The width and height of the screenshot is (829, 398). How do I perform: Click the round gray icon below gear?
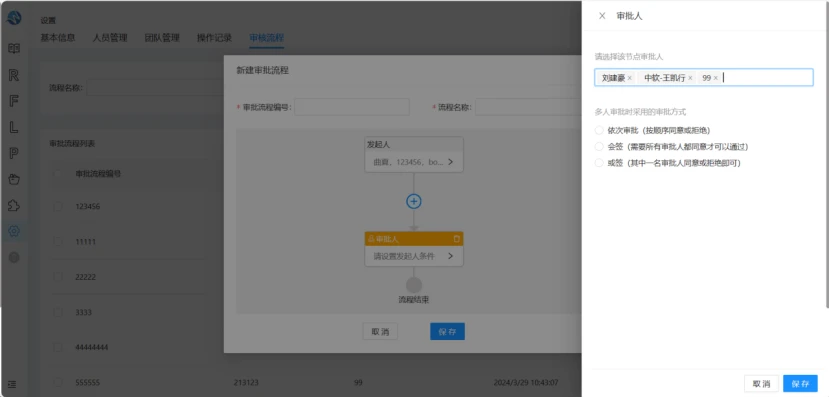[14, 257]
